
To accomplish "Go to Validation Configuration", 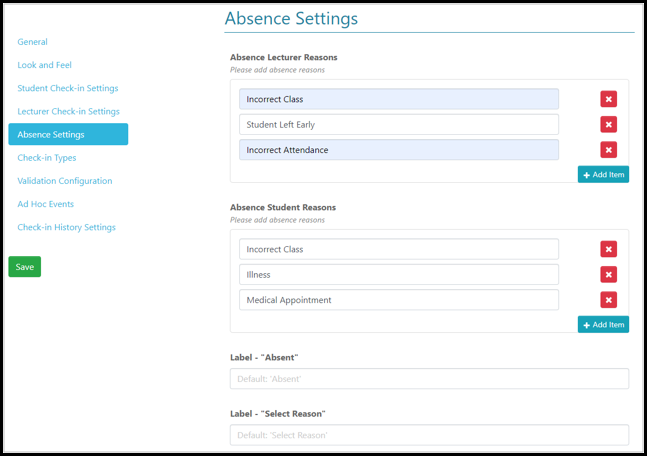I will click(x=64, y=181).
